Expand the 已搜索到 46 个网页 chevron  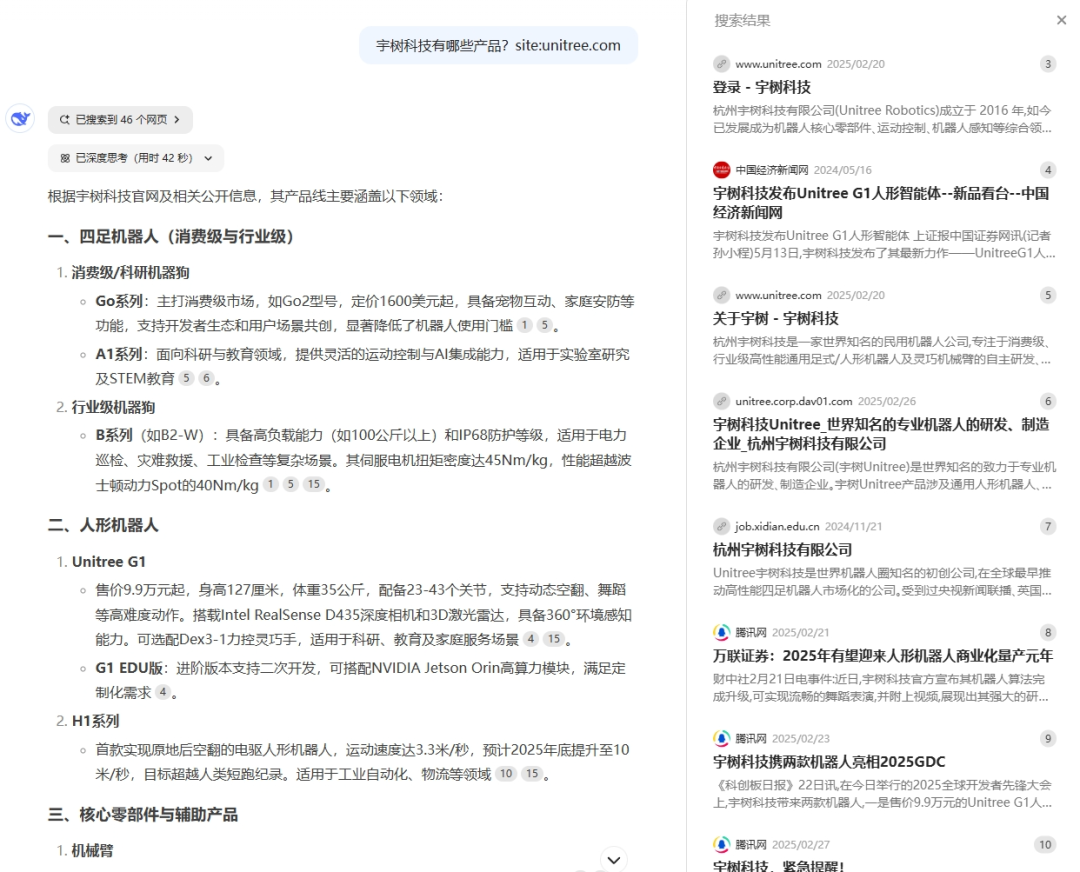click(178, 118)
